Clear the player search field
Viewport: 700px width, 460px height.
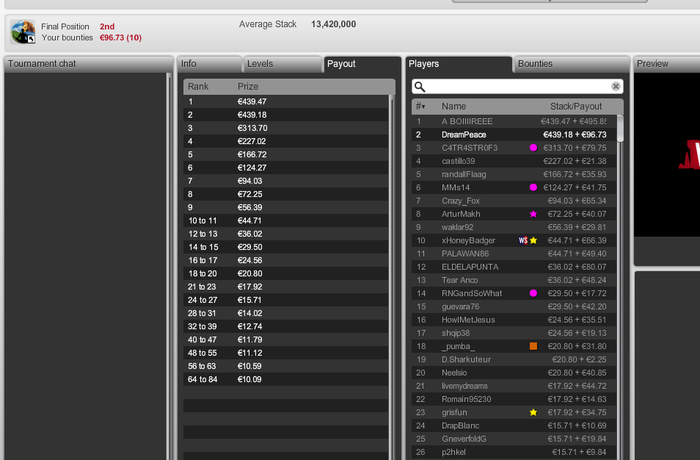pos(616,86)
